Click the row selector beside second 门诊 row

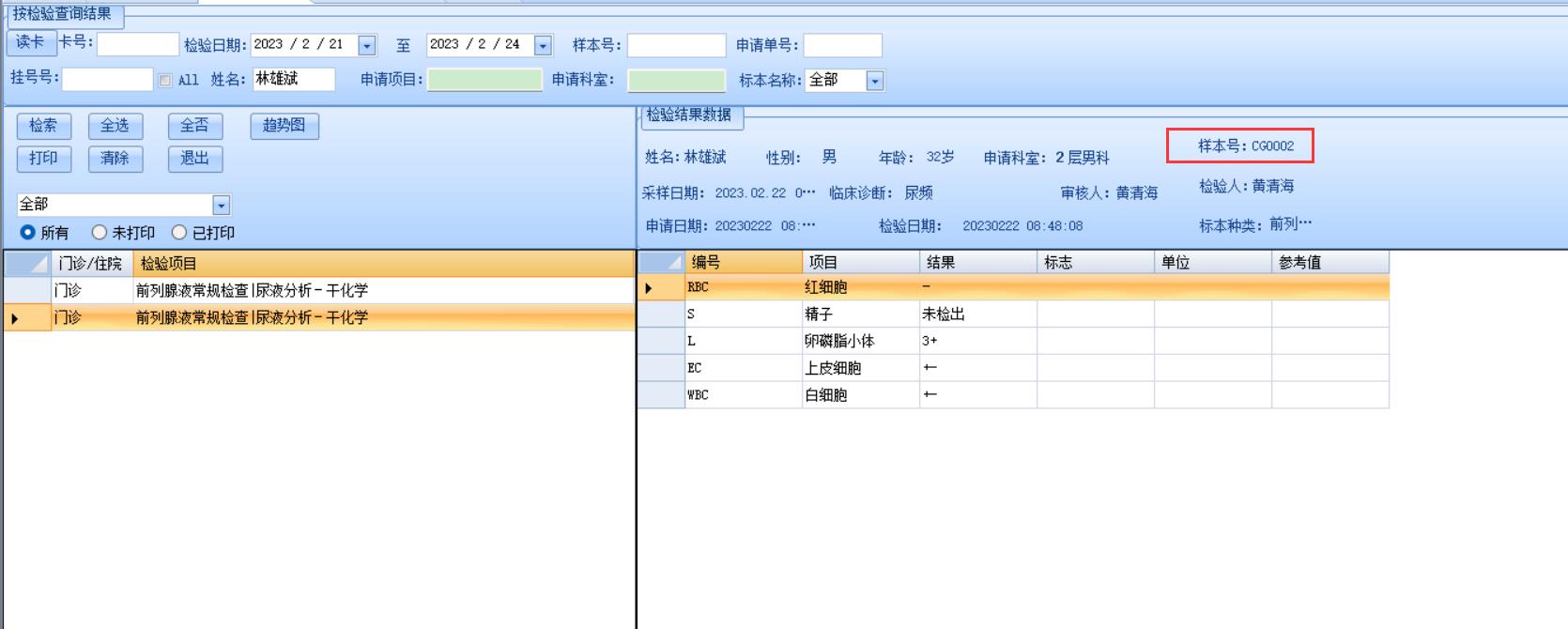tap(26, 318)
